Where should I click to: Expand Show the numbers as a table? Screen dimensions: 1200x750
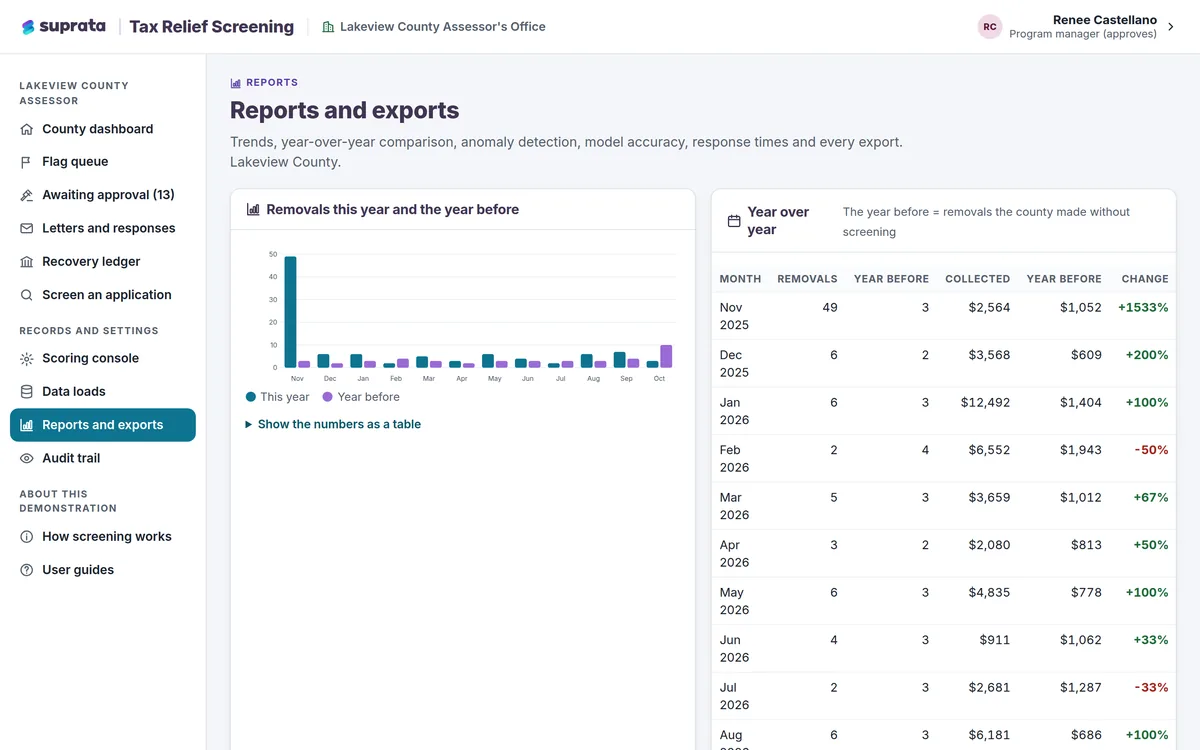[x=333, y=424]
